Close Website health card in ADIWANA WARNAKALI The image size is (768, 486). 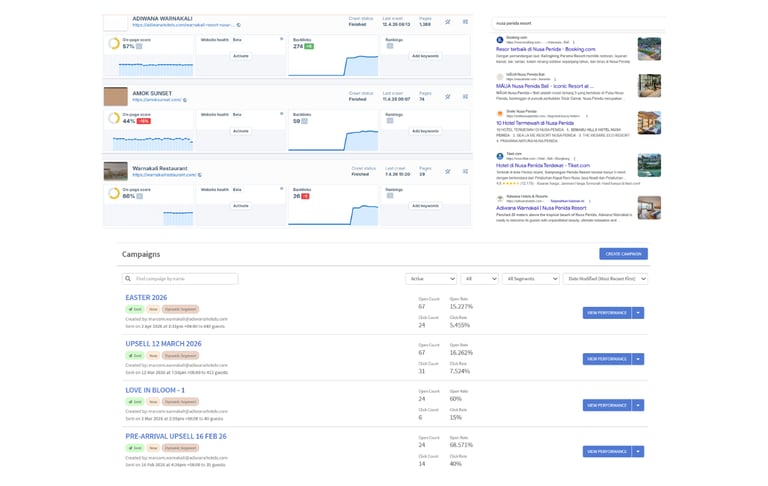281,39
